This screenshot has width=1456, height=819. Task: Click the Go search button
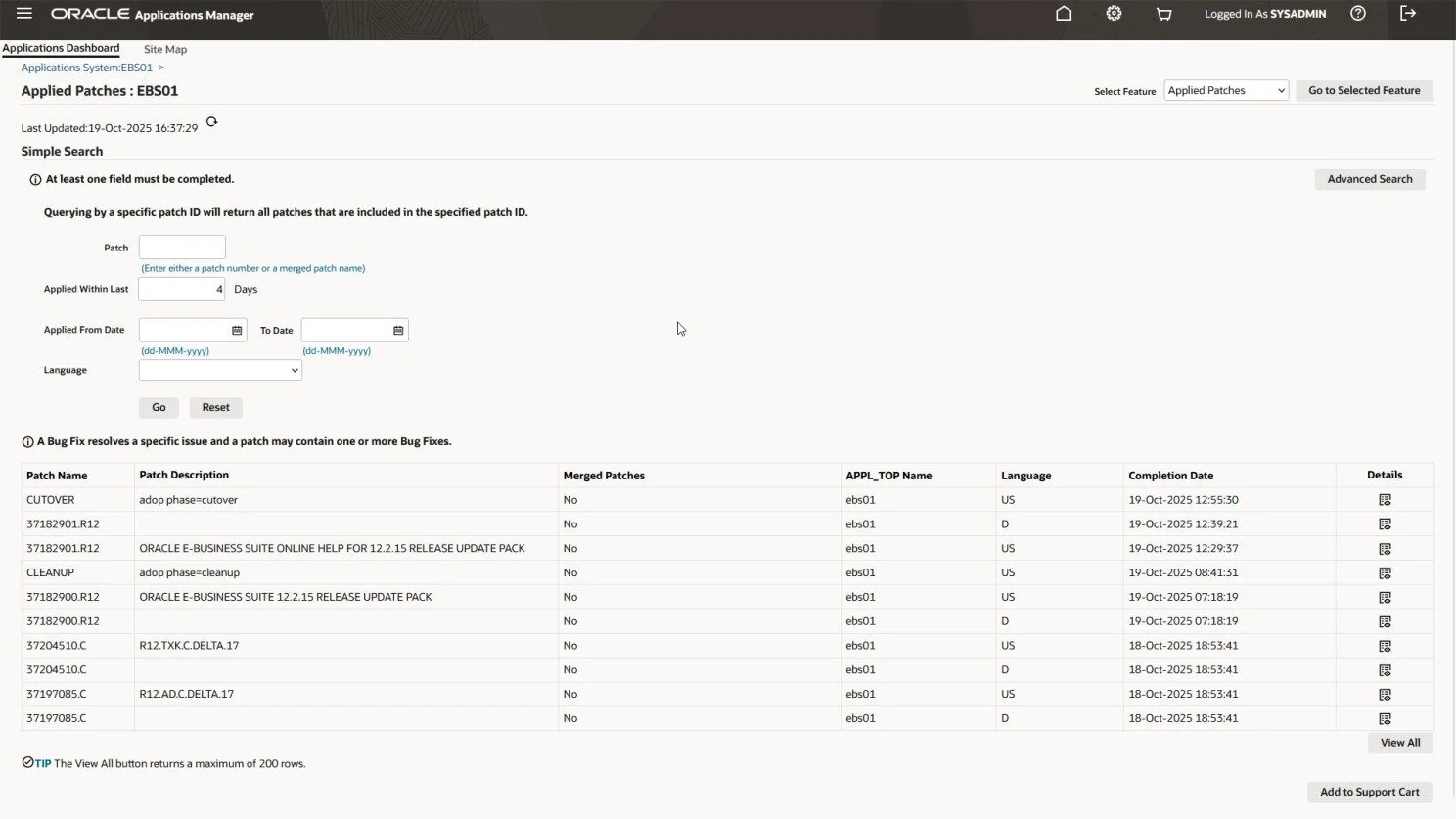point(159,408)
